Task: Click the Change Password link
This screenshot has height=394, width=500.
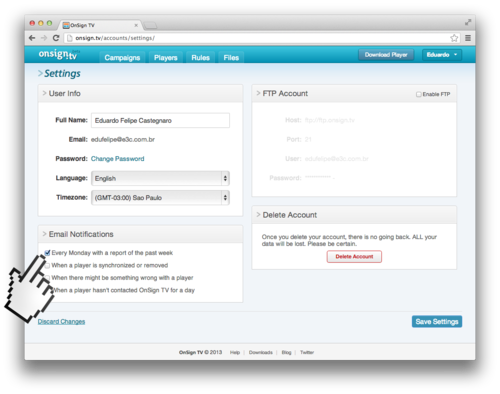Action: point(118,159)
